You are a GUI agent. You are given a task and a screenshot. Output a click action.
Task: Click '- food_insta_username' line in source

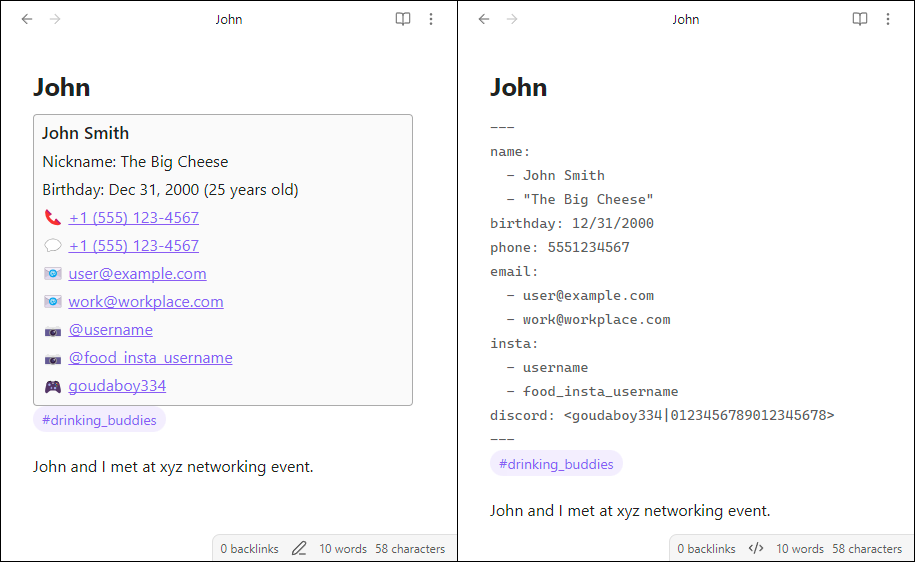(x=592, y=392)
